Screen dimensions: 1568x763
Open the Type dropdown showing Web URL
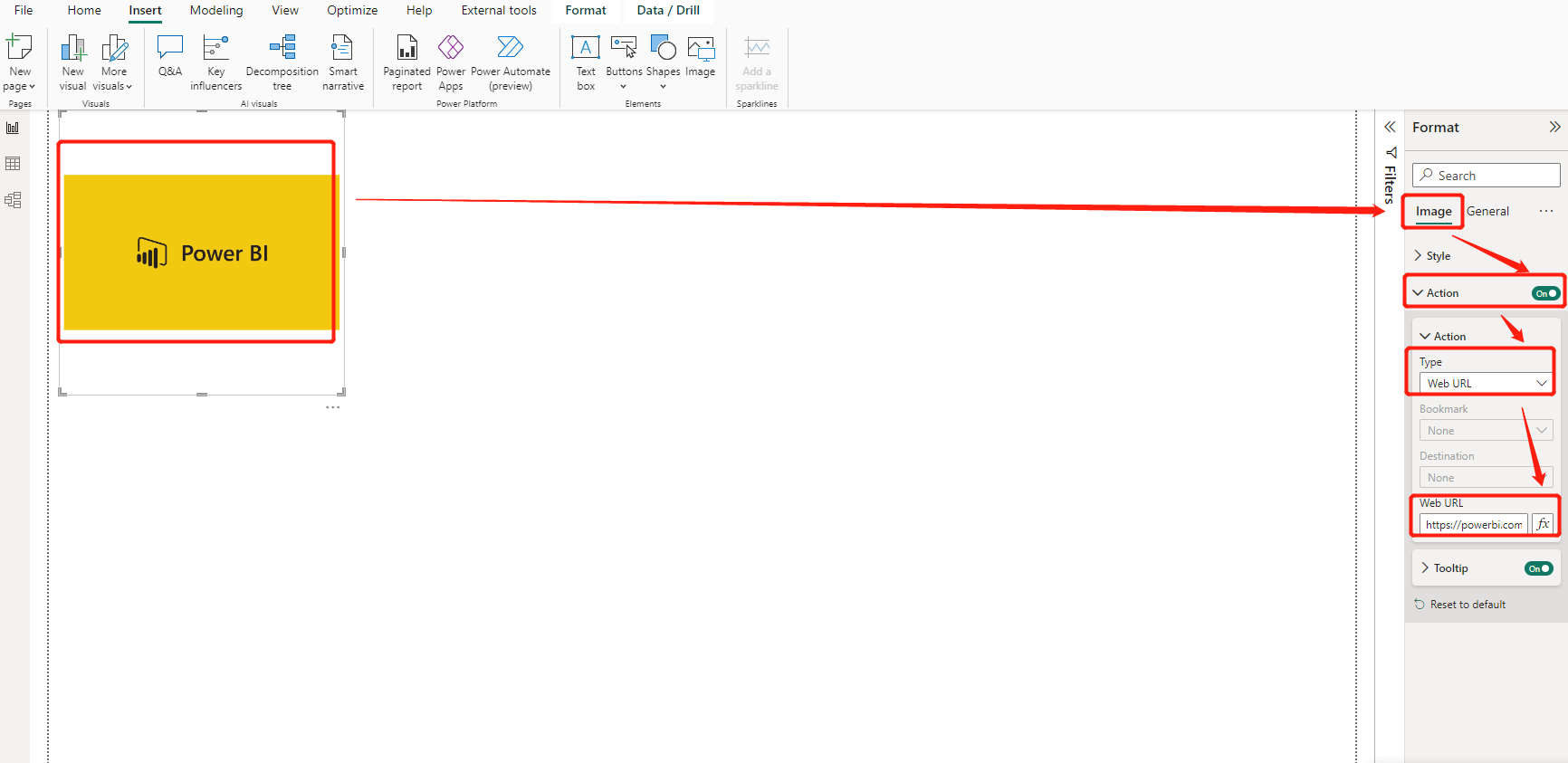[1487, 383]
